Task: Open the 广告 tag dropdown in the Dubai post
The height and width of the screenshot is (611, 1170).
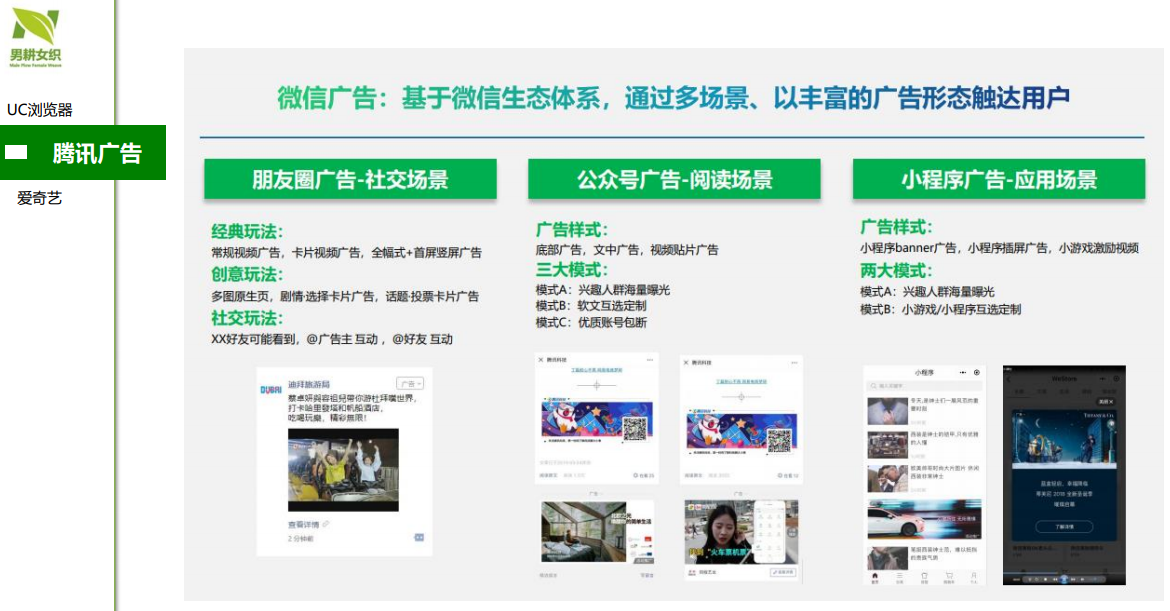Action: [410, 383]
